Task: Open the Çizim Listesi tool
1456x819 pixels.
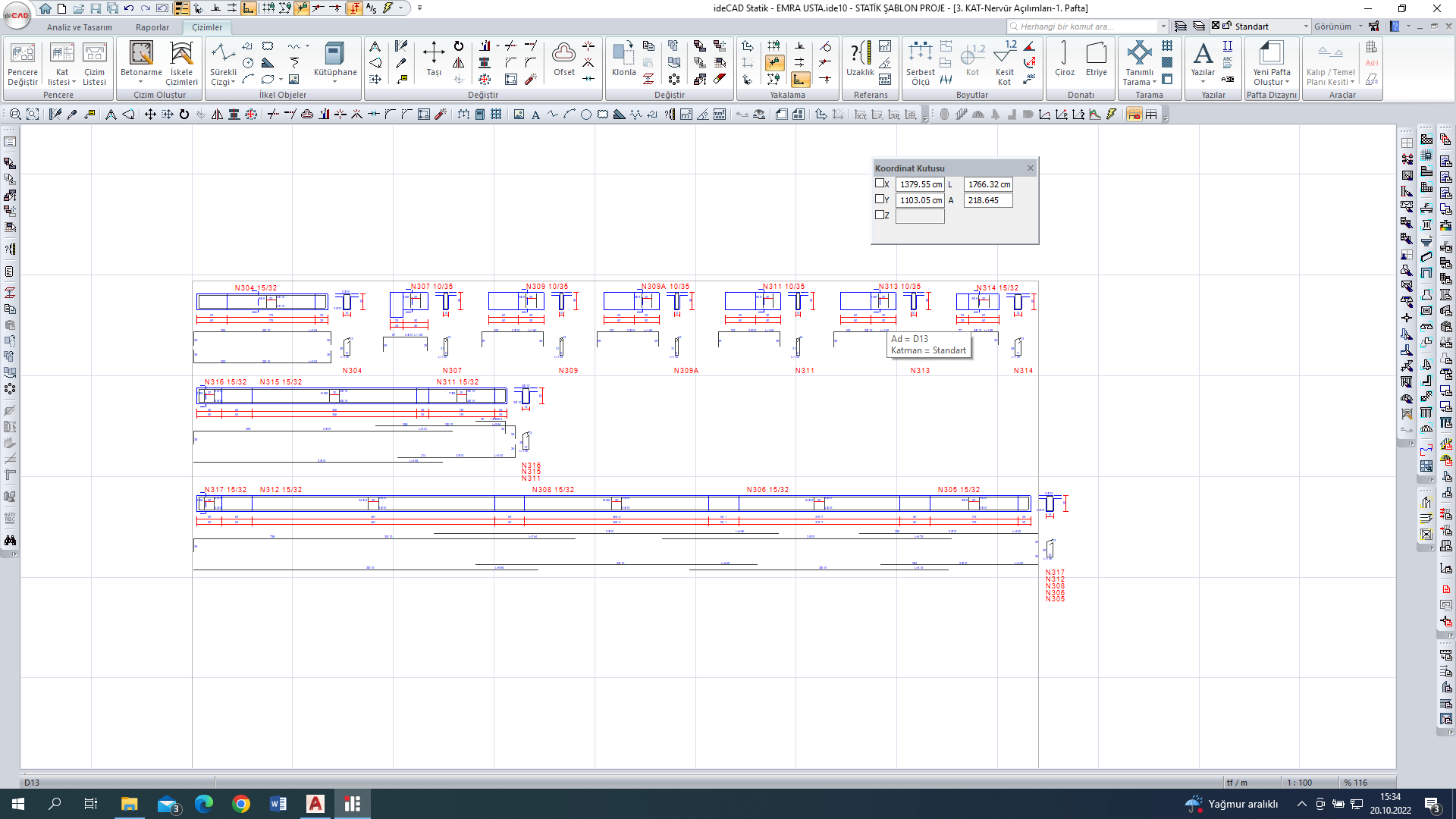Action: point(94,62)
